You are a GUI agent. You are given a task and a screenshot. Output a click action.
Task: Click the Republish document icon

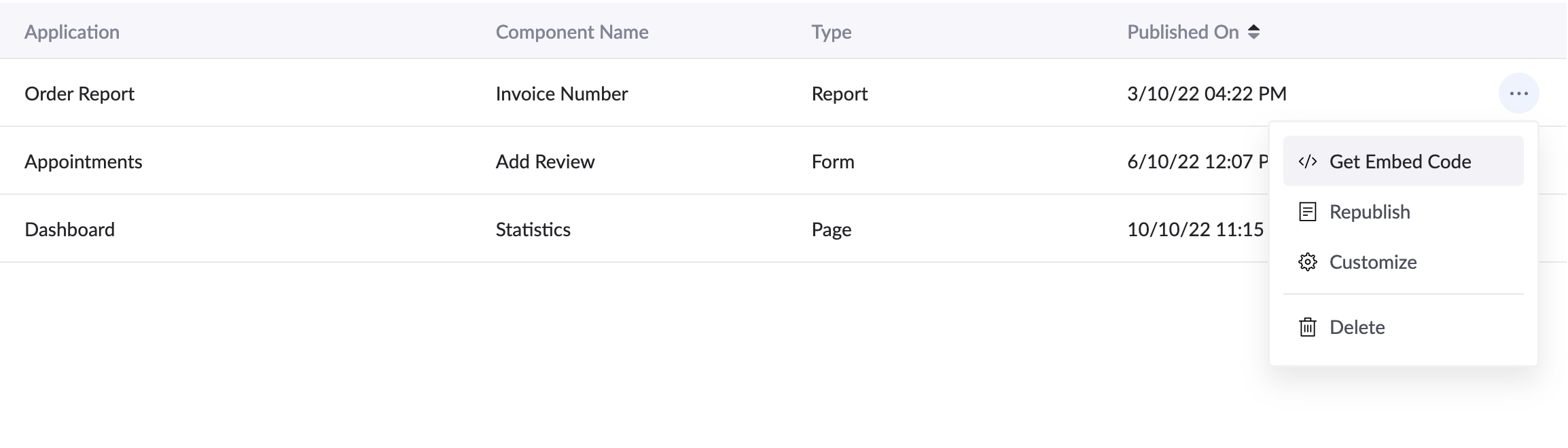1307,212
